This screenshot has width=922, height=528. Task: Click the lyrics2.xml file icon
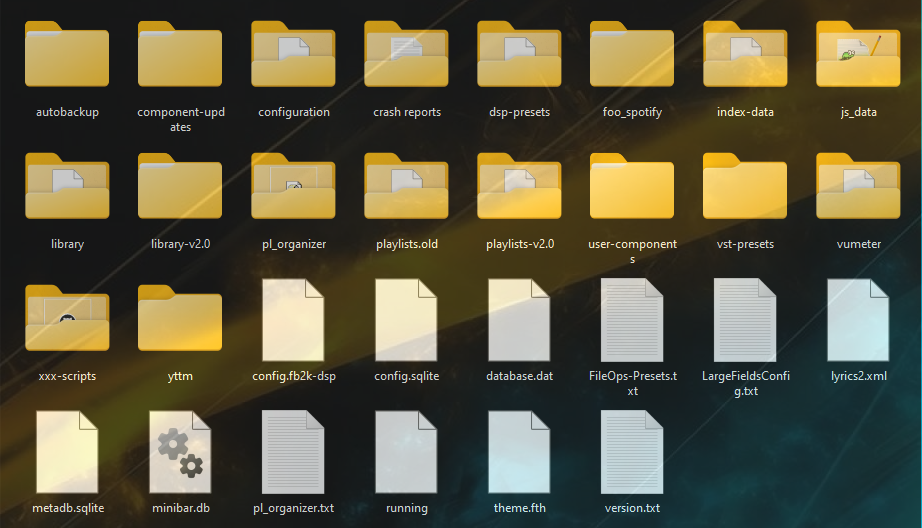point(858,320)
